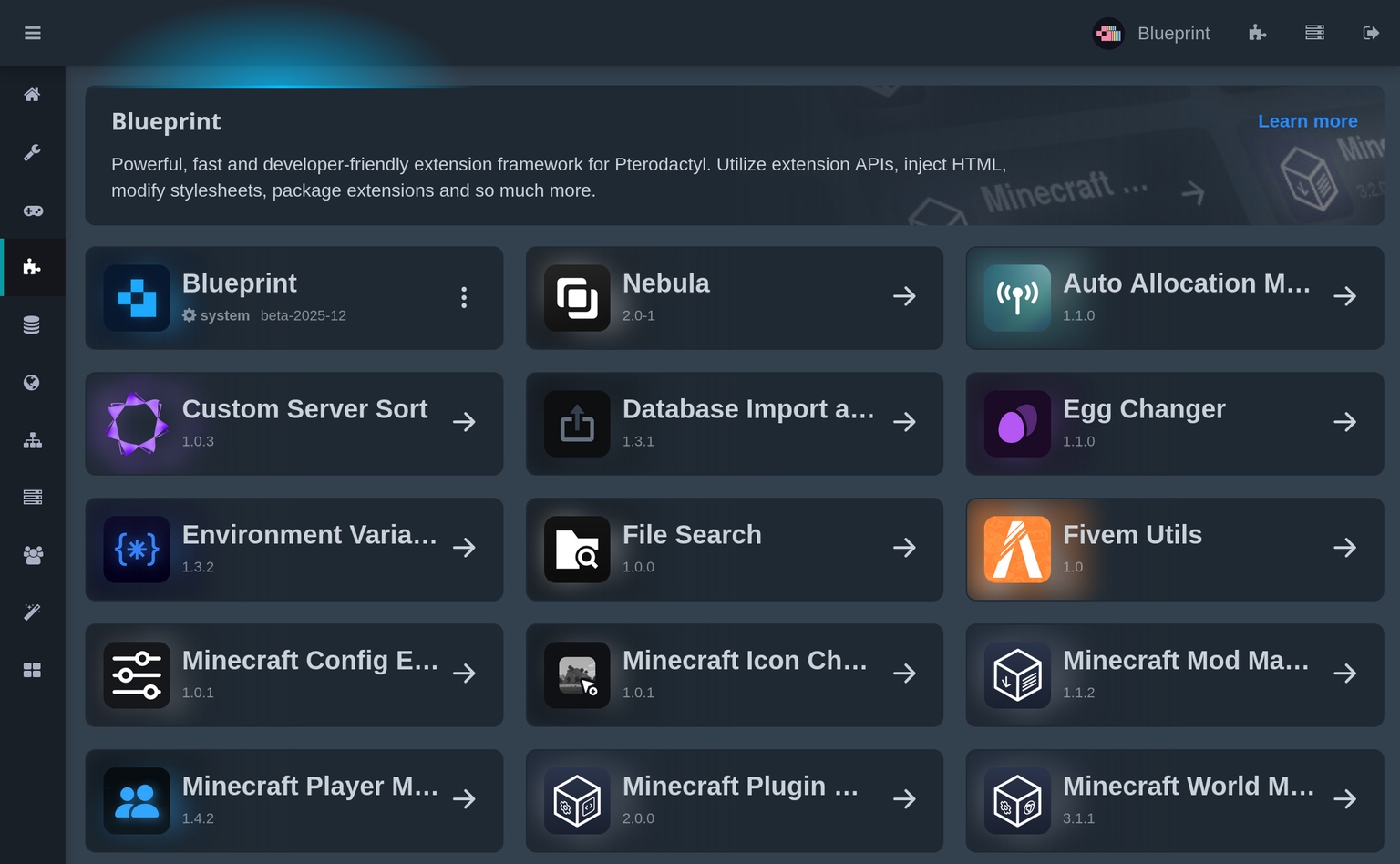This screenshot has height=864, width=1400.
Task: Select the "Nebula" card title
Action: point(666,283)
